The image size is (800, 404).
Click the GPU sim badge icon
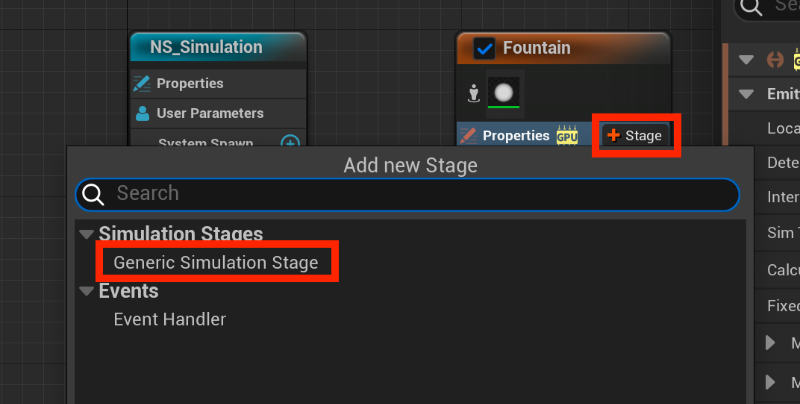567,136
